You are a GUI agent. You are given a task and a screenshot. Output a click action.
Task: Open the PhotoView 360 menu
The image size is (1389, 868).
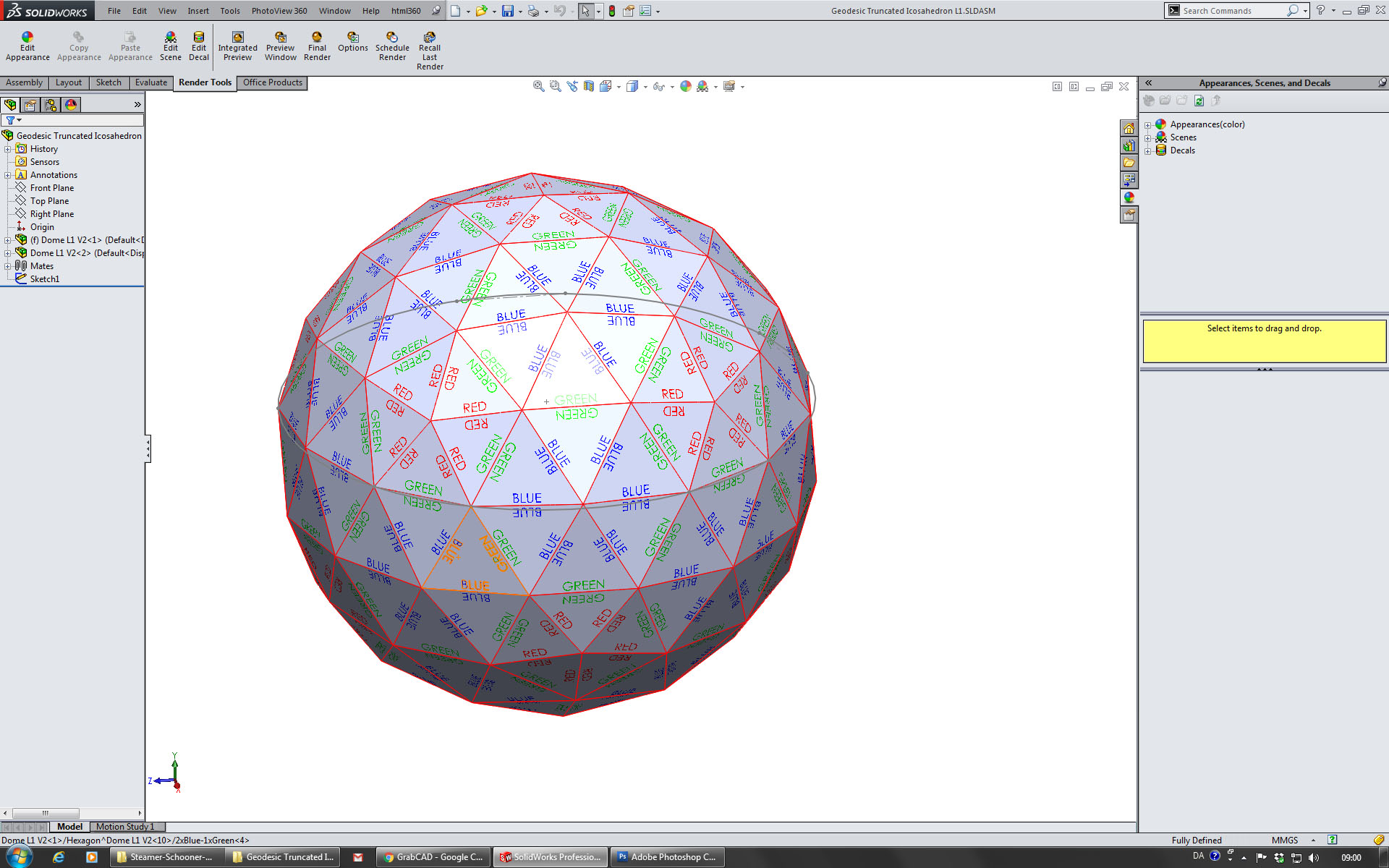[279, 11]
